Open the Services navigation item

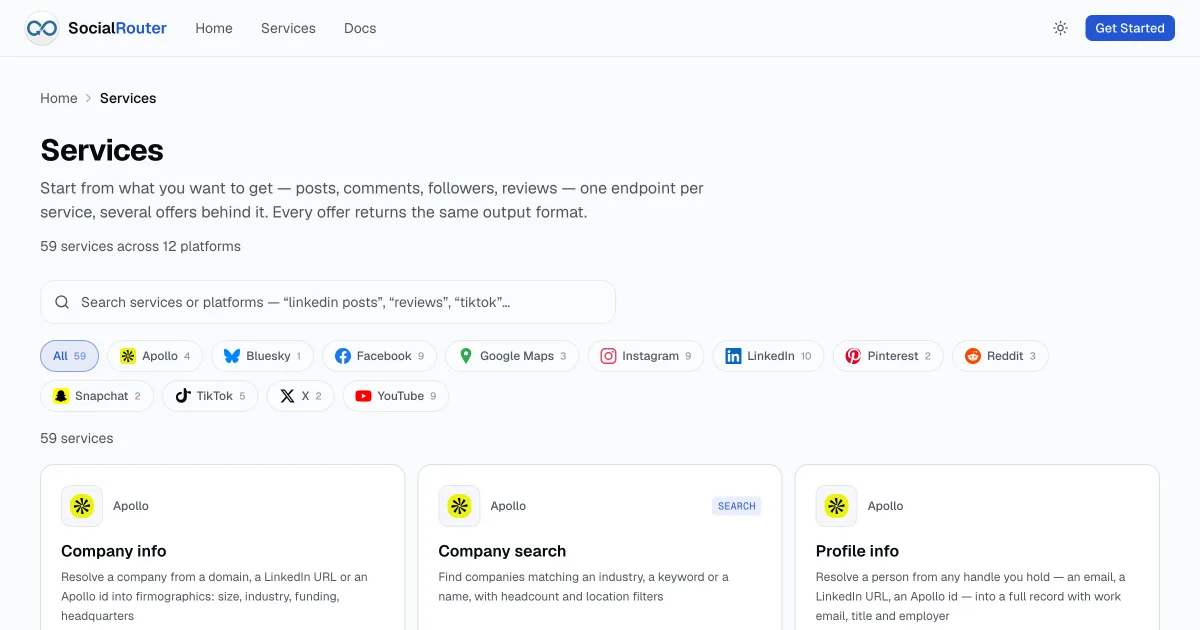(288, 28)
